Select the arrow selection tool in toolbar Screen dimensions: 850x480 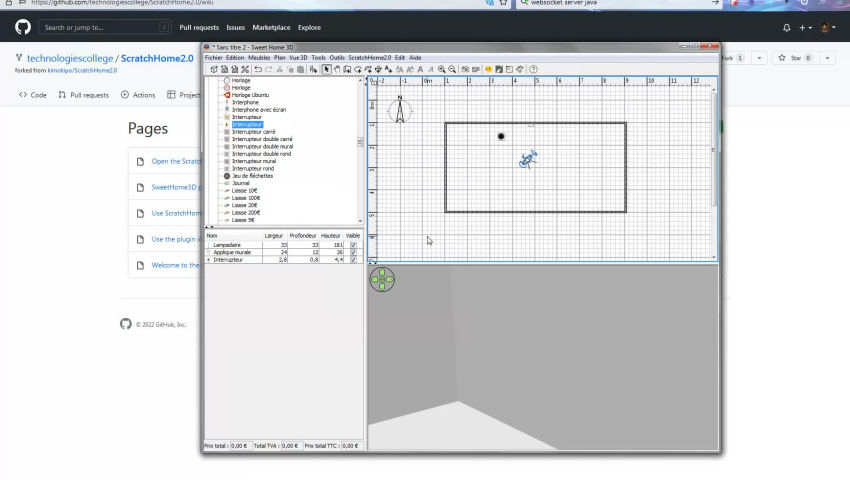[326, 69]
